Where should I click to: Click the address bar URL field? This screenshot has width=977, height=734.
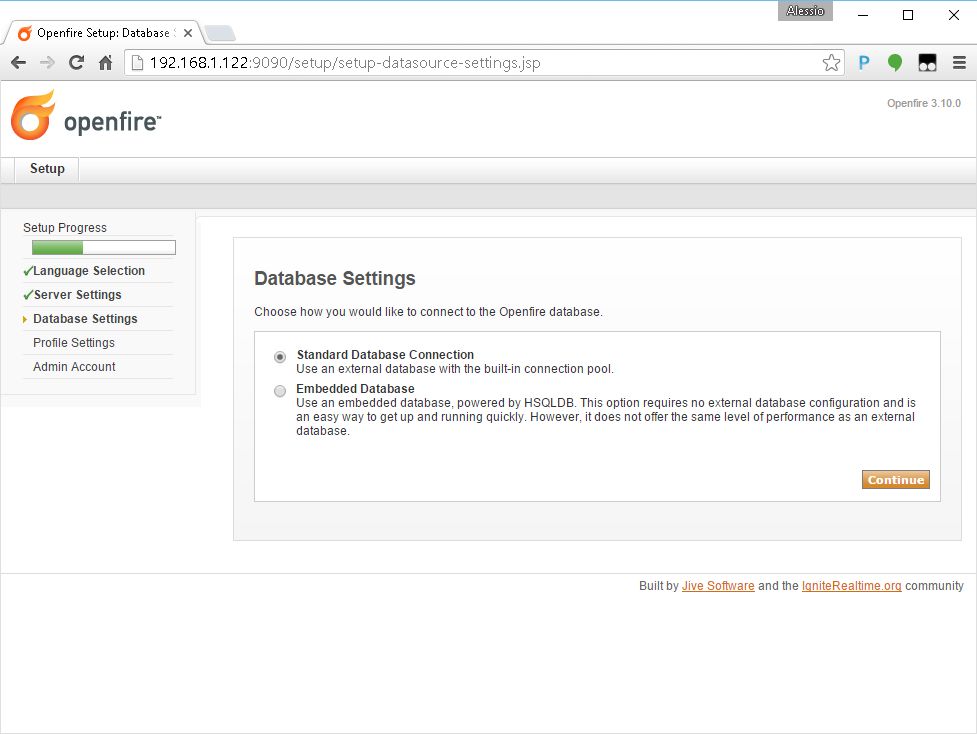point(480,63)
